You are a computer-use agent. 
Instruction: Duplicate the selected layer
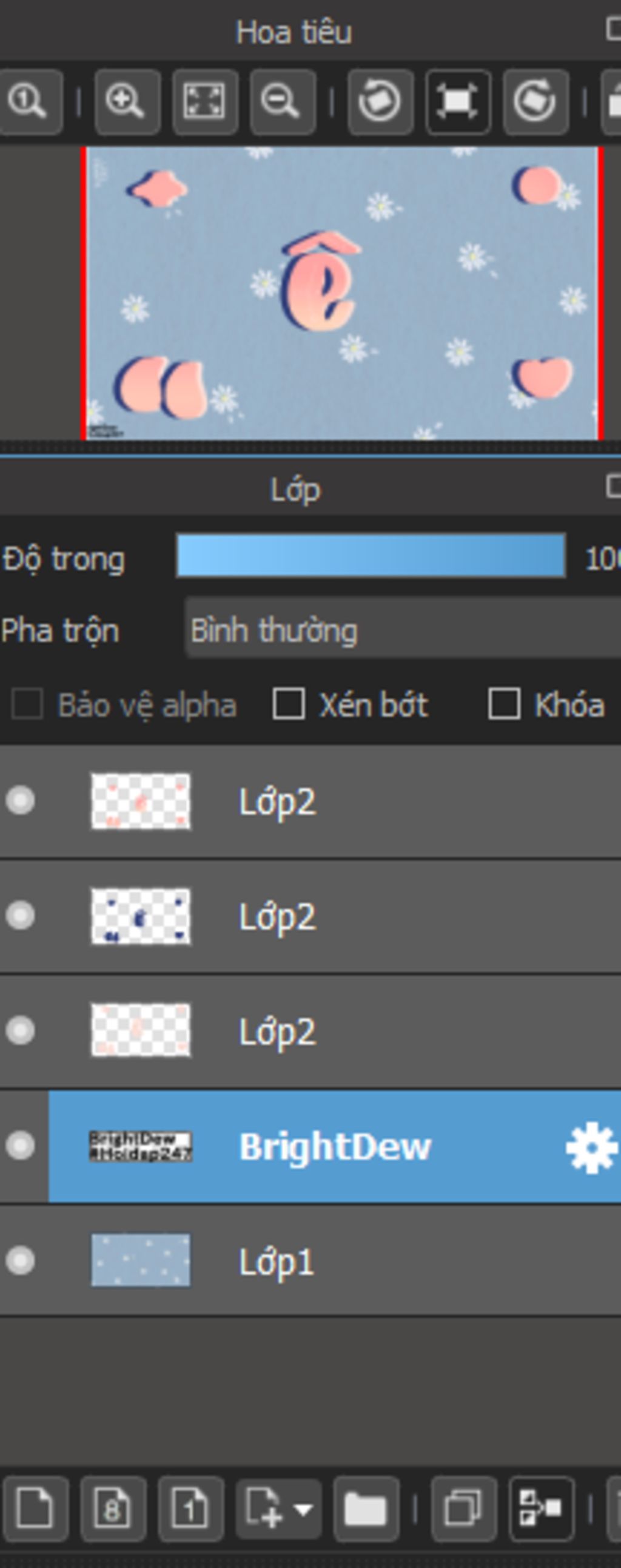tap(463, 1509)
